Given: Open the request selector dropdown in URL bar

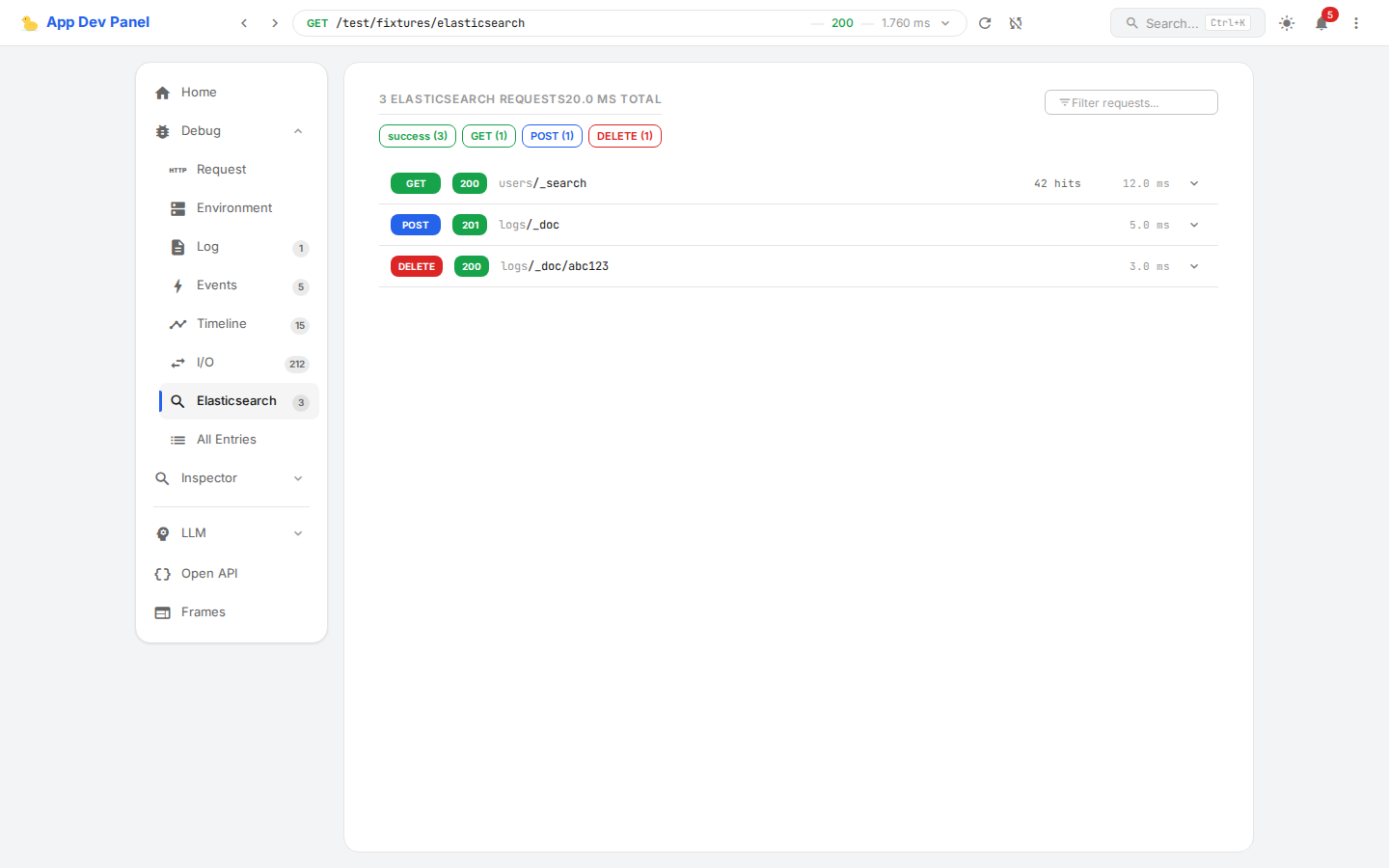Looking at the screenshot, I should tap(945, 23).
